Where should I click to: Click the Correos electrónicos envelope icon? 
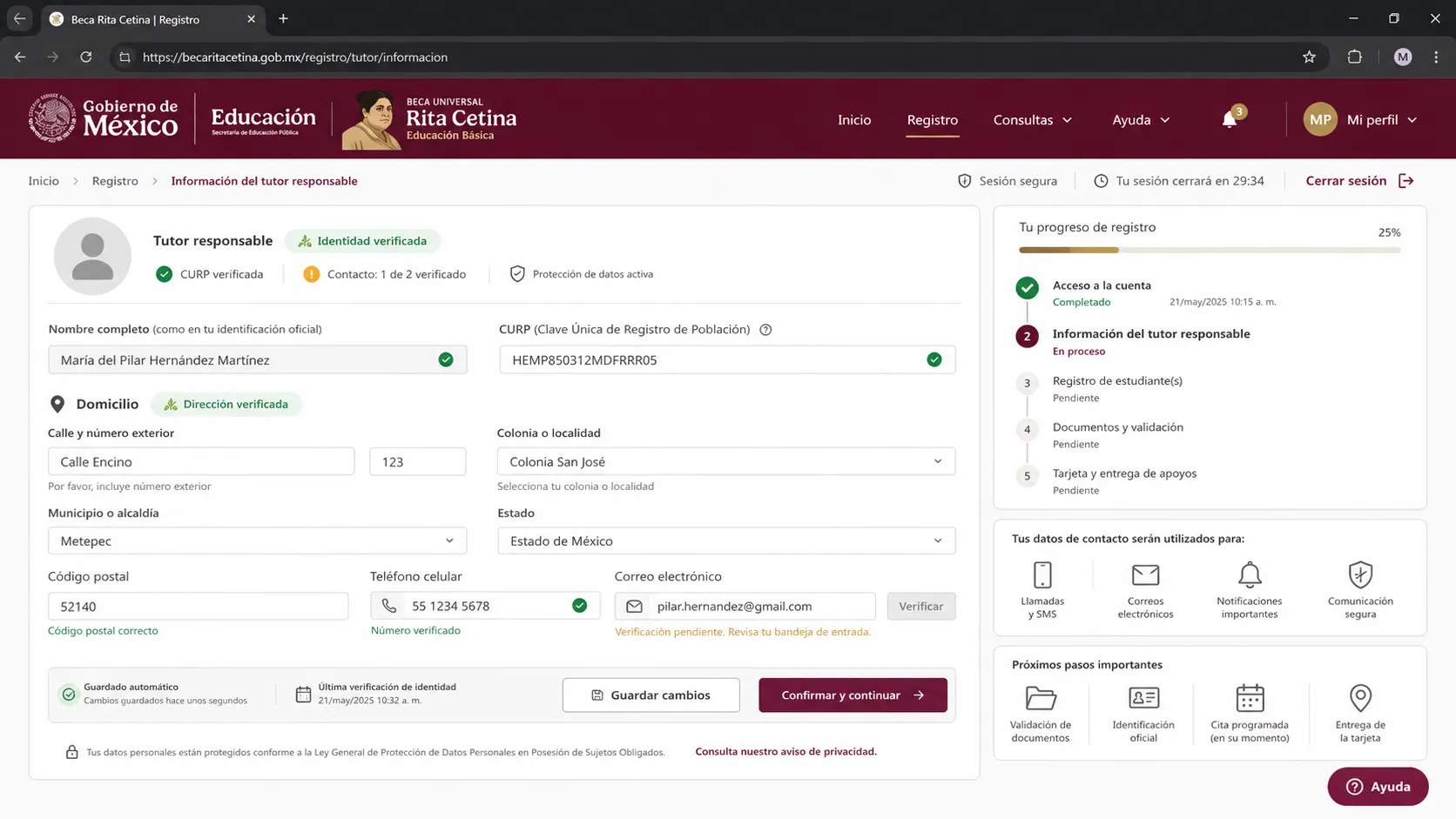(1145, 574)
